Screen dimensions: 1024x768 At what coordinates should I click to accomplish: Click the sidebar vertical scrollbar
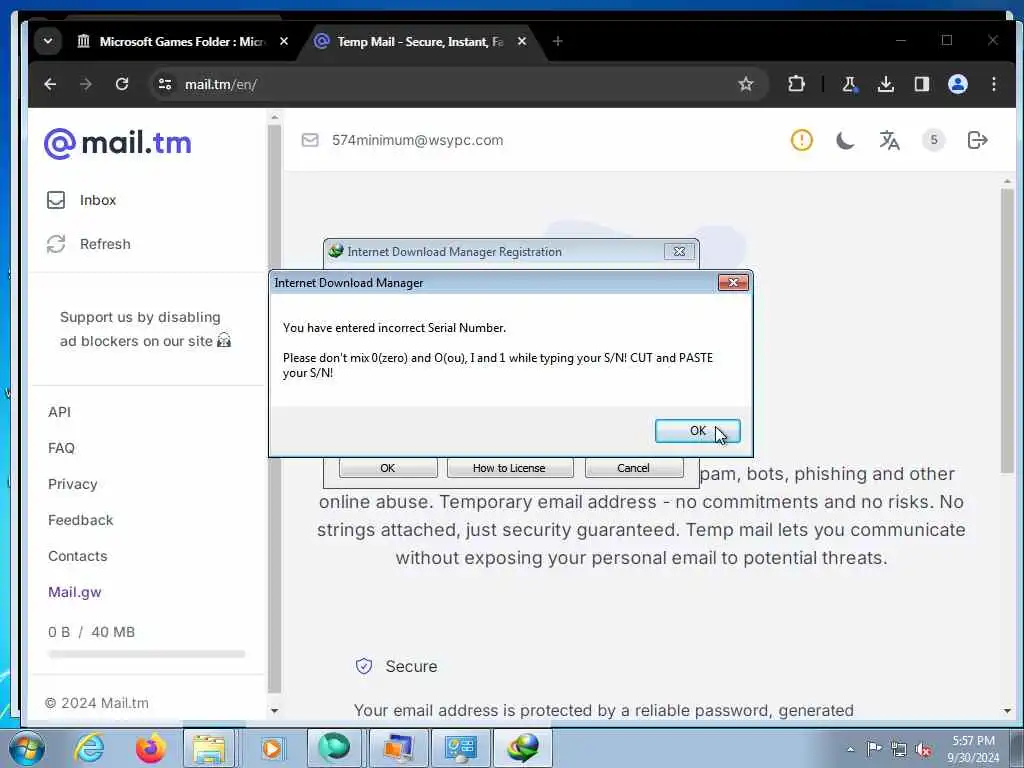[x=274, y=408]
